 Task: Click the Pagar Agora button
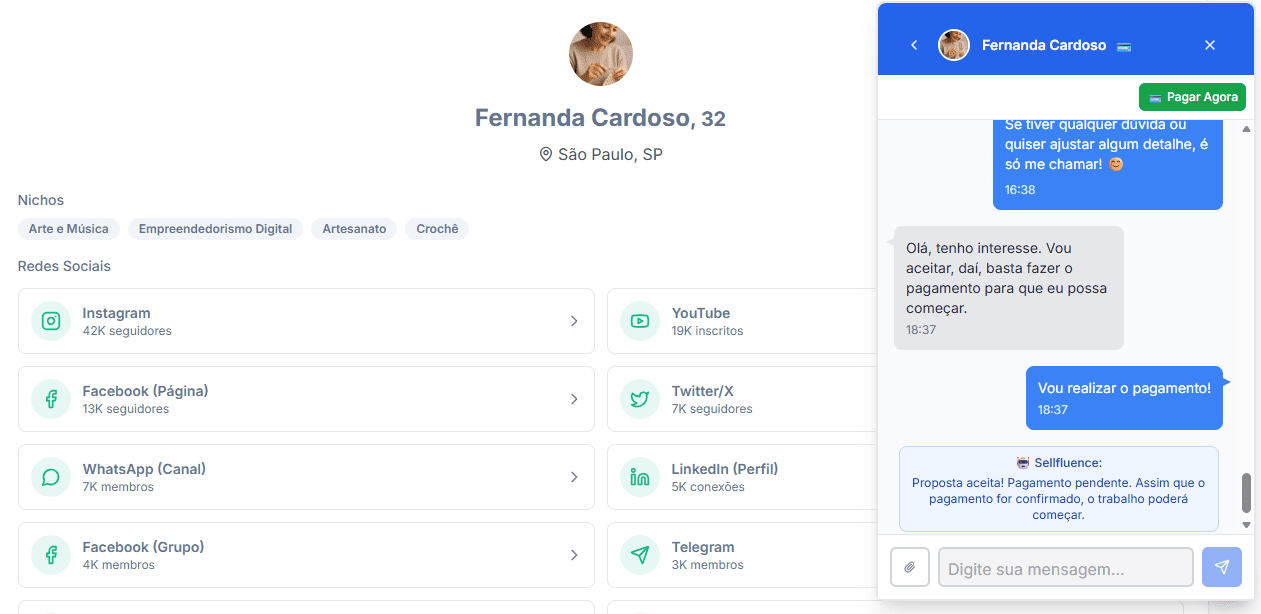point(1192,97)
